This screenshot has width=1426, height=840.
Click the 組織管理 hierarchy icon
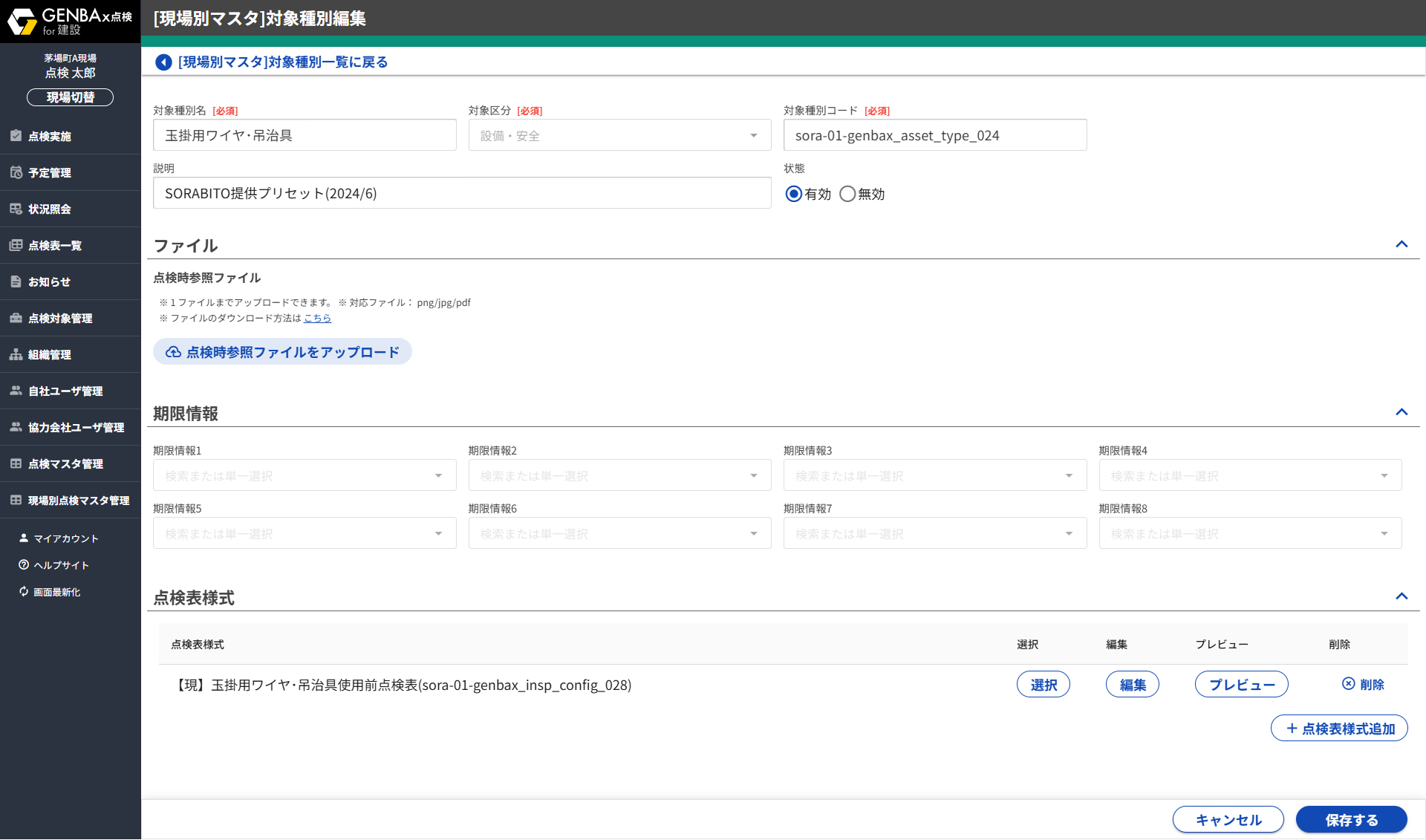point(16,354)
